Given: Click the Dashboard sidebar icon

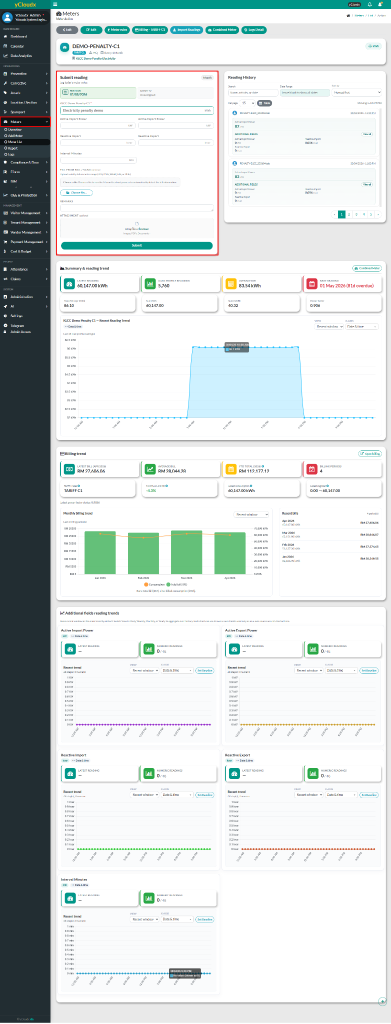Looking at the screenshot, I should 5,37.
